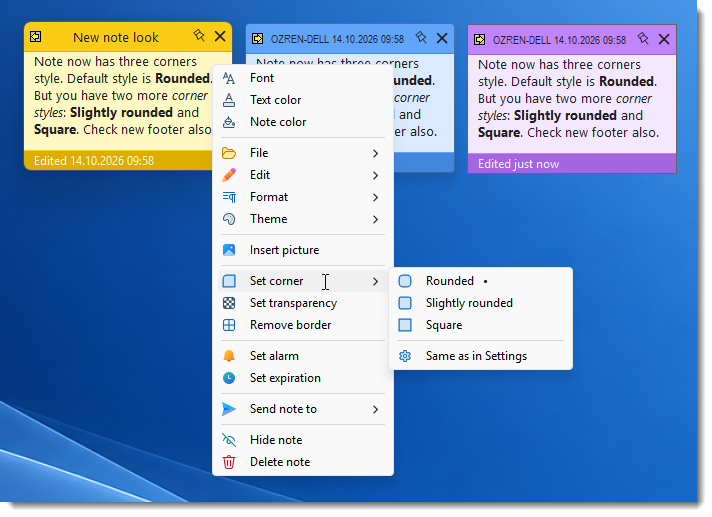Open the Edit menu entry
This screenshot has height=517, width=712.
pos(303,175)
